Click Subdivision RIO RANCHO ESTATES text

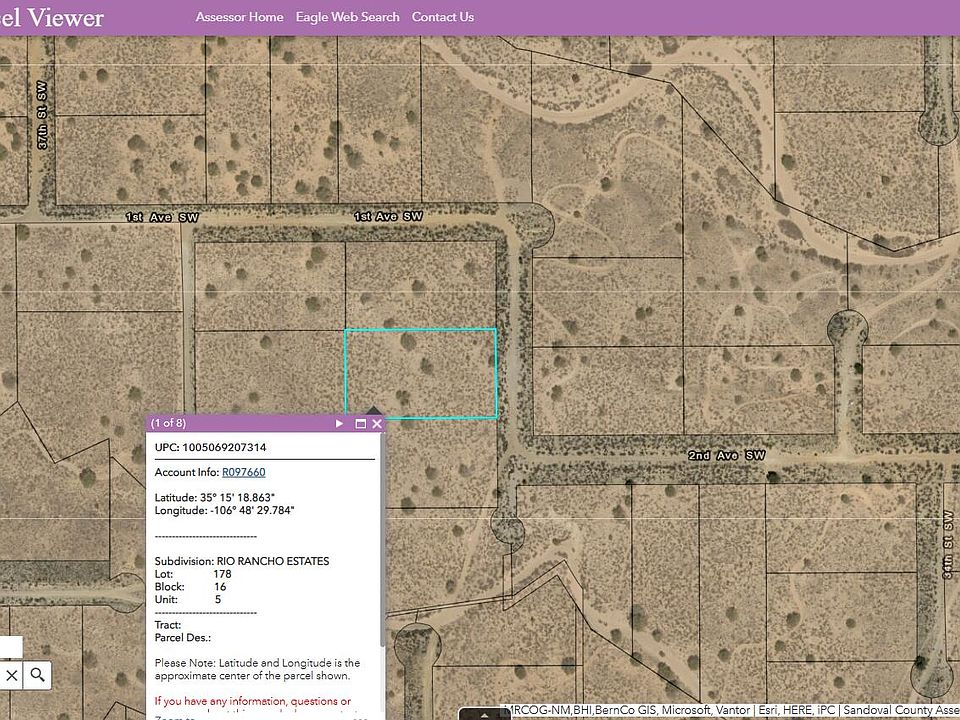point(242,561)
